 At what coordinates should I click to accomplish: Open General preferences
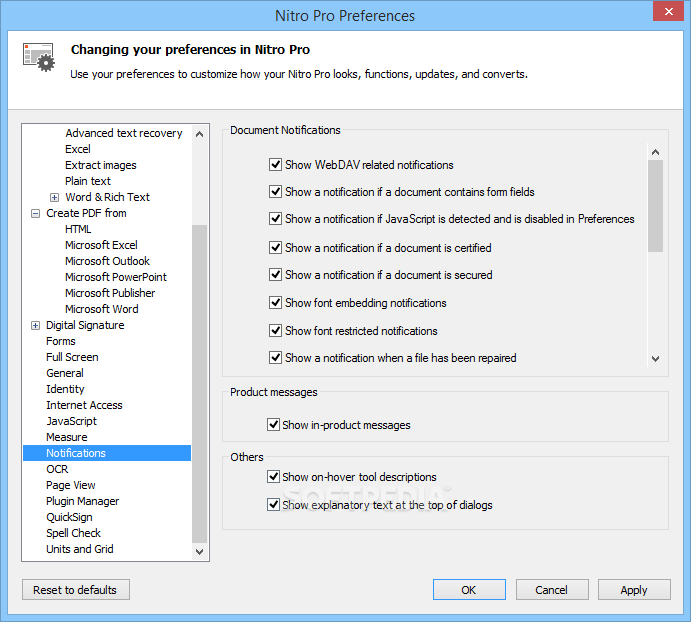65,373
